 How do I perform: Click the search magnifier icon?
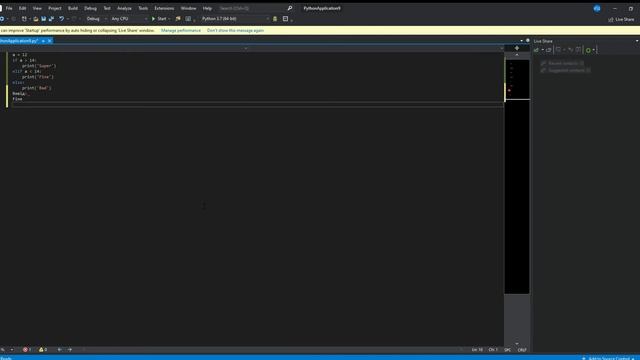pos(290,8)
